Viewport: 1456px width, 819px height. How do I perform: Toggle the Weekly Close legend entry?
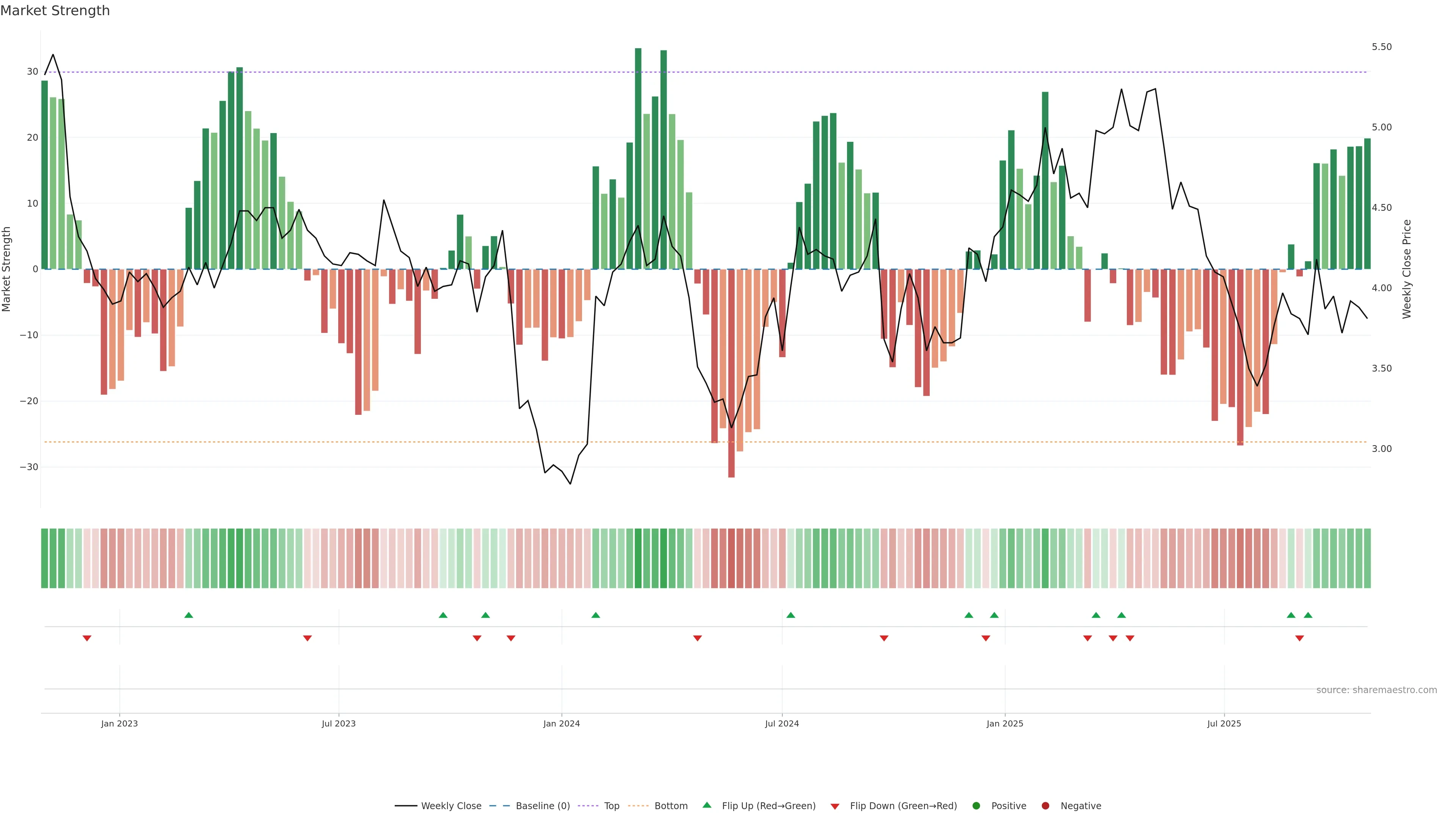(x=451, y=805)
